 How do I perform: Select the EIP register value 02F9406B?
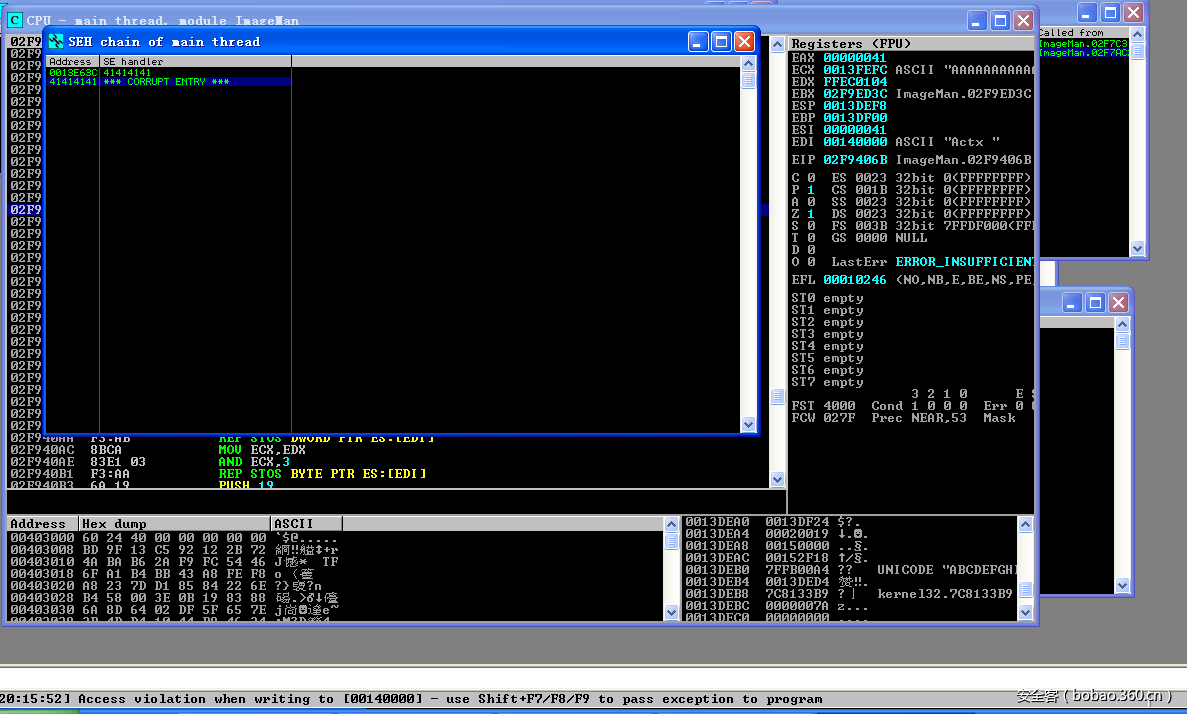pyautogui.click(x=855, y=160)
